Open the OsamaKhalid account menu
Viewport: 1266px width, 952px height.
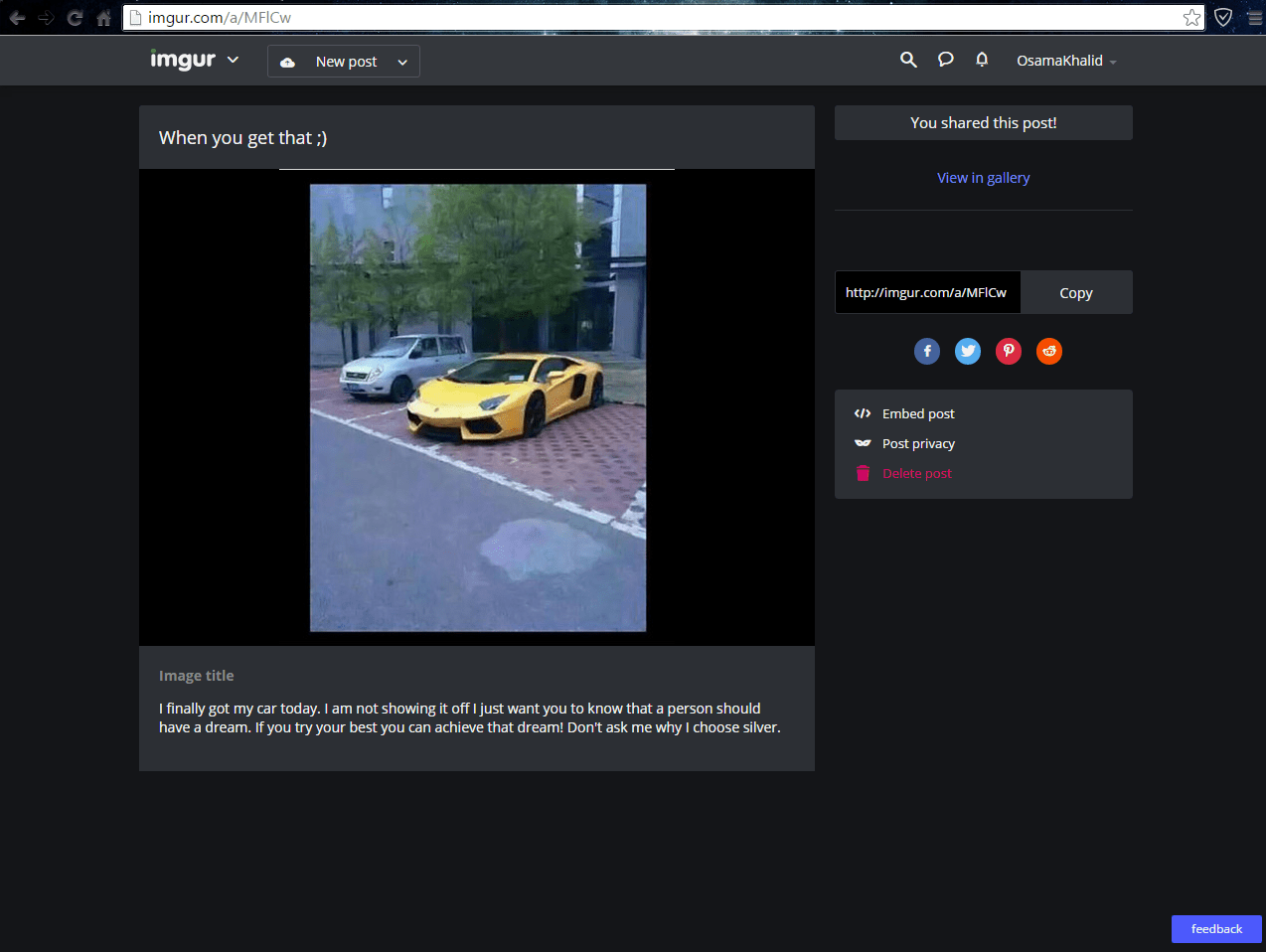[1065, 61]
